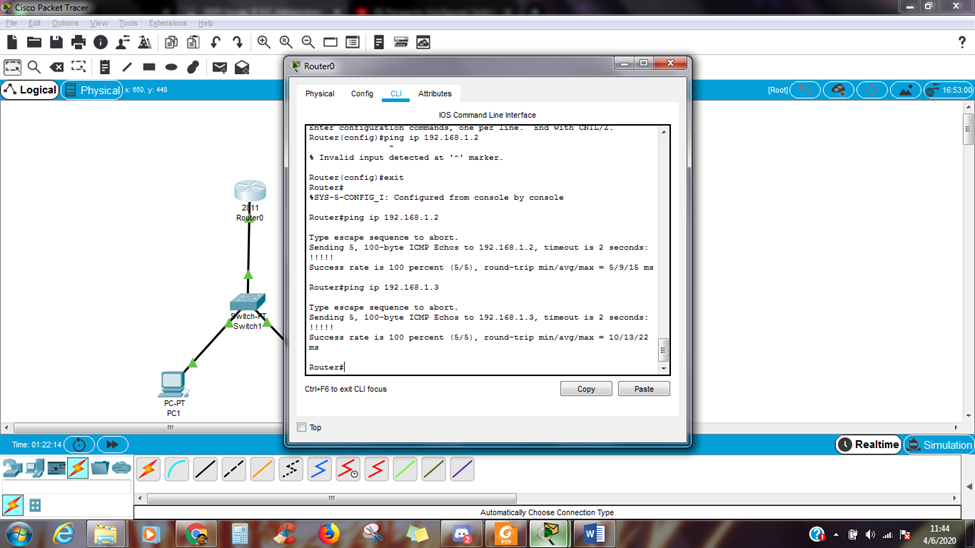Click the Paste button below CLI
975x548 pixels.
644,389
